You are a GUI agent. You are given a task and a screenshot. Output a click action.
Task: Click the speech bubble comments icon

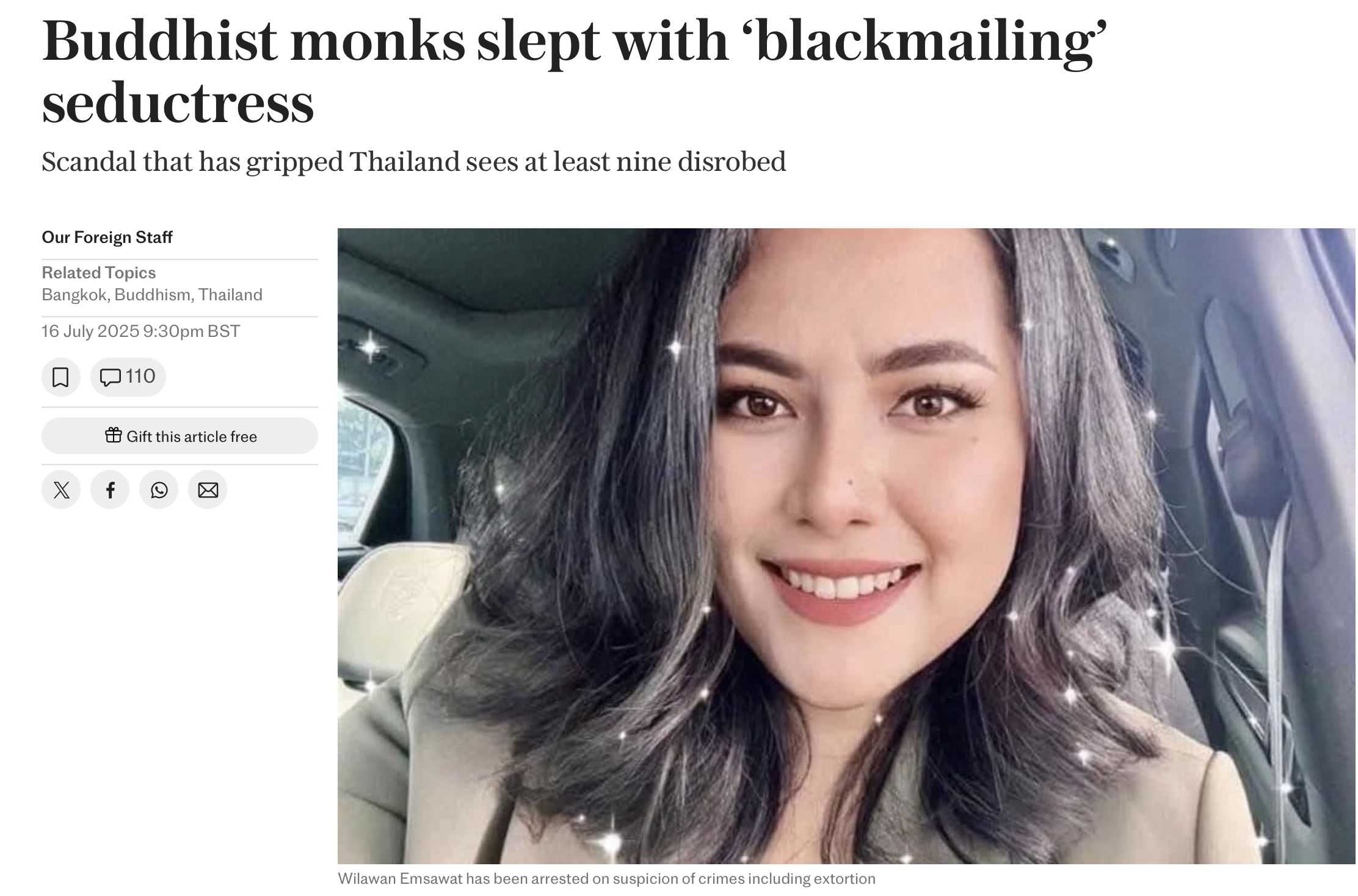click(110, 378)
